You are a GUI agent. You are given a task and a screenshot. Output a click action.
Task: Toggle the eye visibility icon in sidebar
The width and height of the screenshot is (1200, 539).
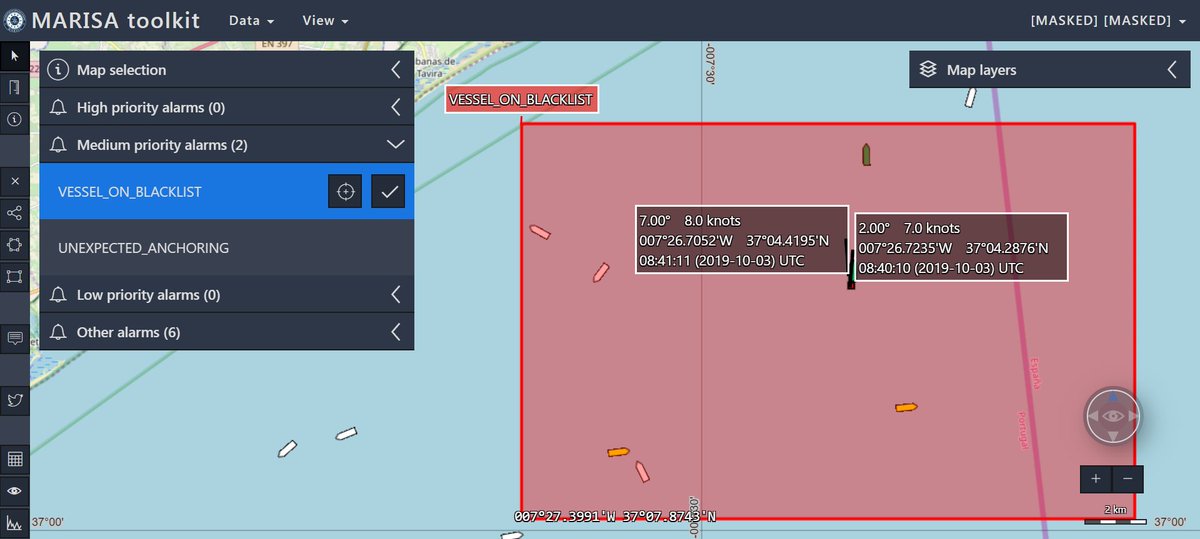click(14, 491)
